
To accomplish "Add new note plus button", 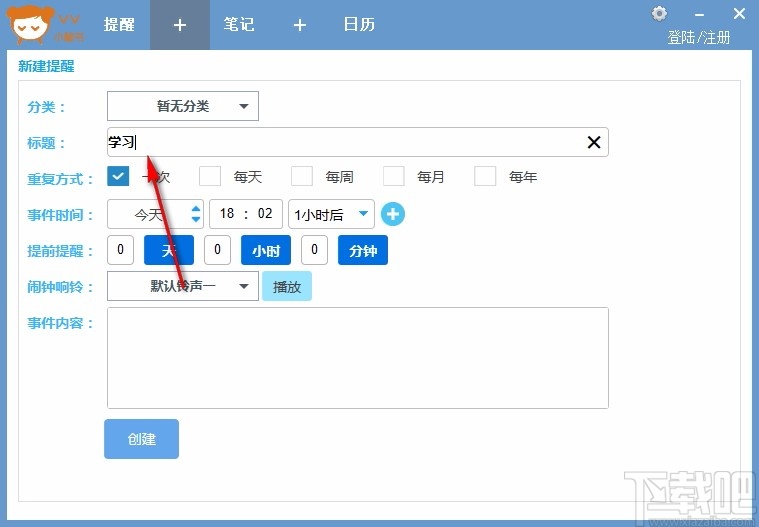I will [300, 25].
